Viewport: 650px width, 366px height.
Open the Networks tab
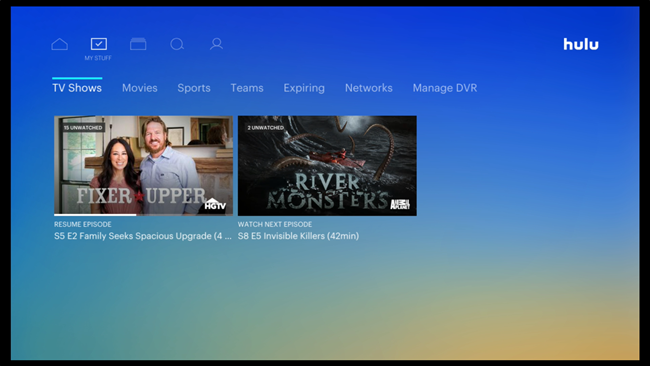[x=369, y=88]
